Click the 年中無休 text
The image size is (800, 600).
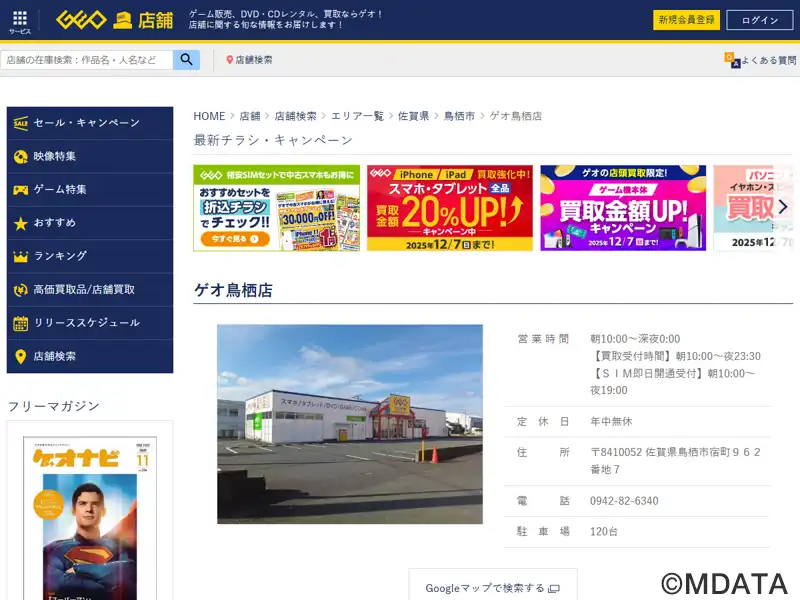pyautogui.click(x=611, y=421)
